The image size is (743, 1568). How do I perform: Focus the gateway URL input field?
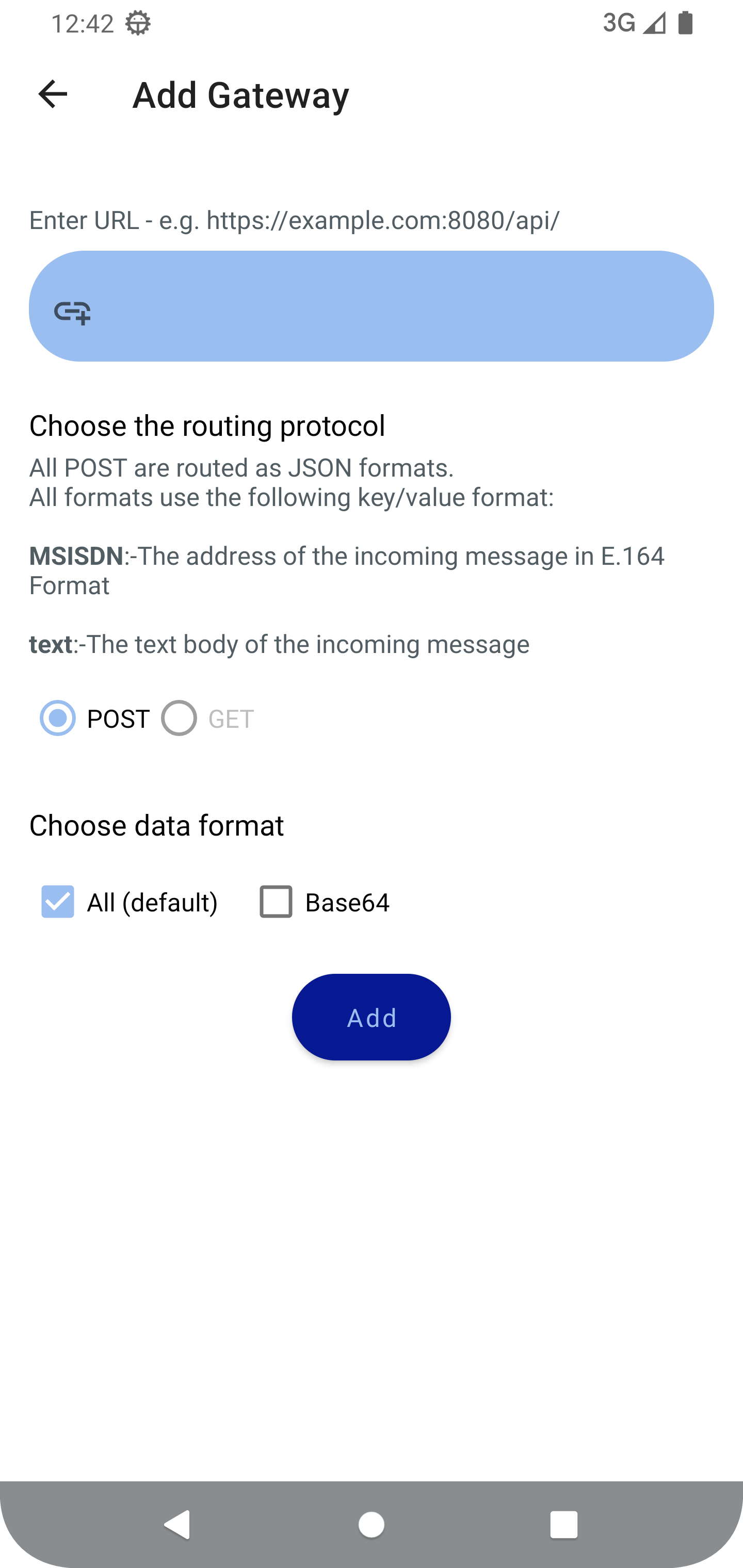click(x=390, y=306)
